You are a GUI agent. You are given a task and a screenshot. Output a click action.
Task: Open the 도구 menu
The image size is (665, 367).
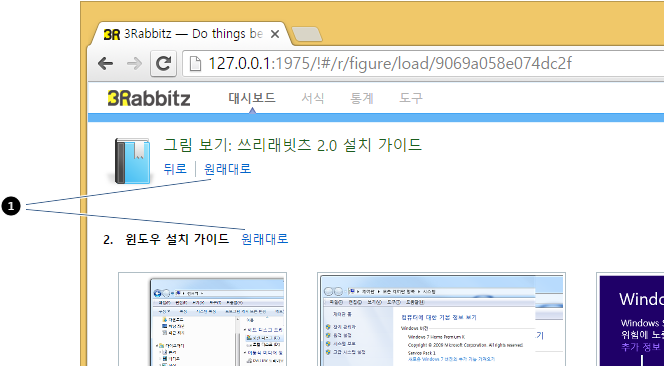[411, 98]
